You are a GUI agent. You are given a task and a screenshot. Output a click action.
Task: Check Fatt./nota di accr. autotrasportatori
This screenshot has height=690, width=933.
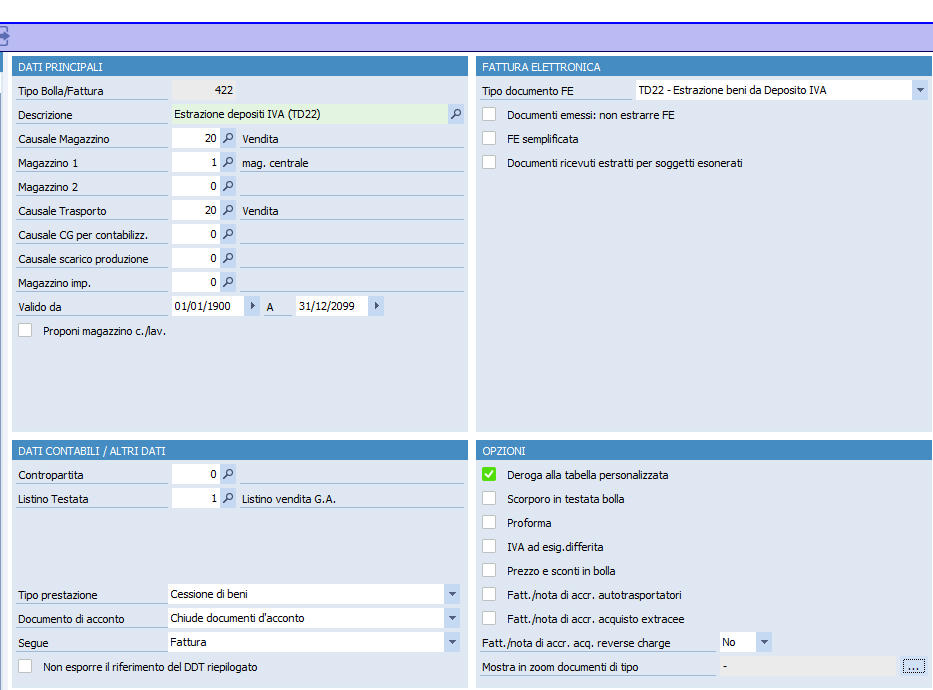click(x=489, y=594)
